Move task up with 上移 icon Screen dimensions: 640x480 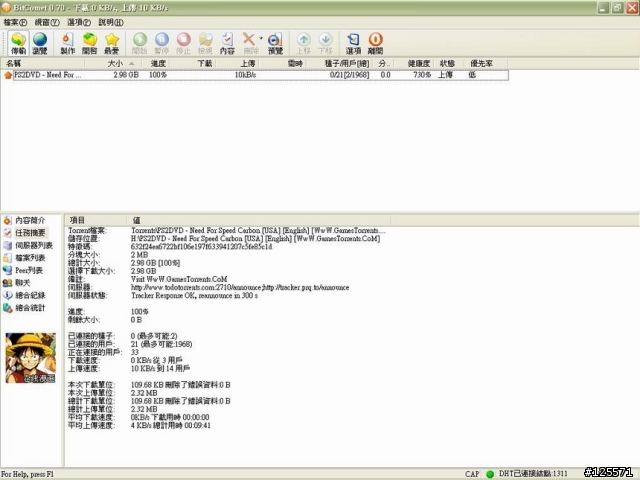[x=303, y=43]
